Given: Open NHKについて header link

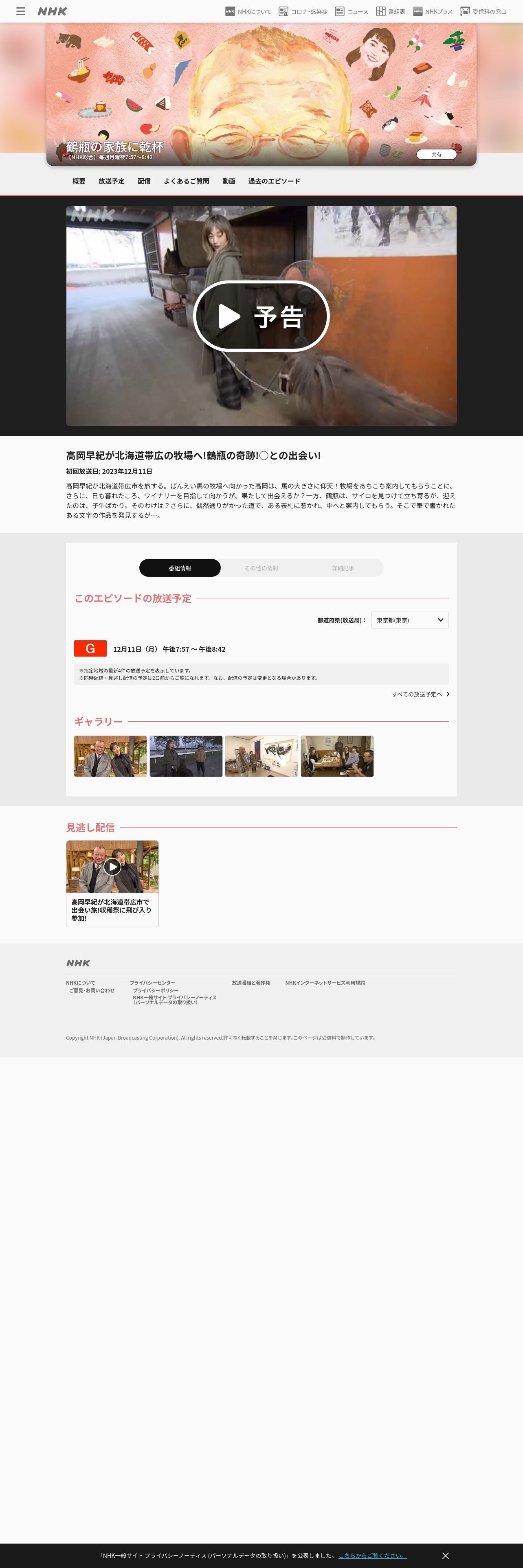Looking at the screenshot, I should coord(248,11).
